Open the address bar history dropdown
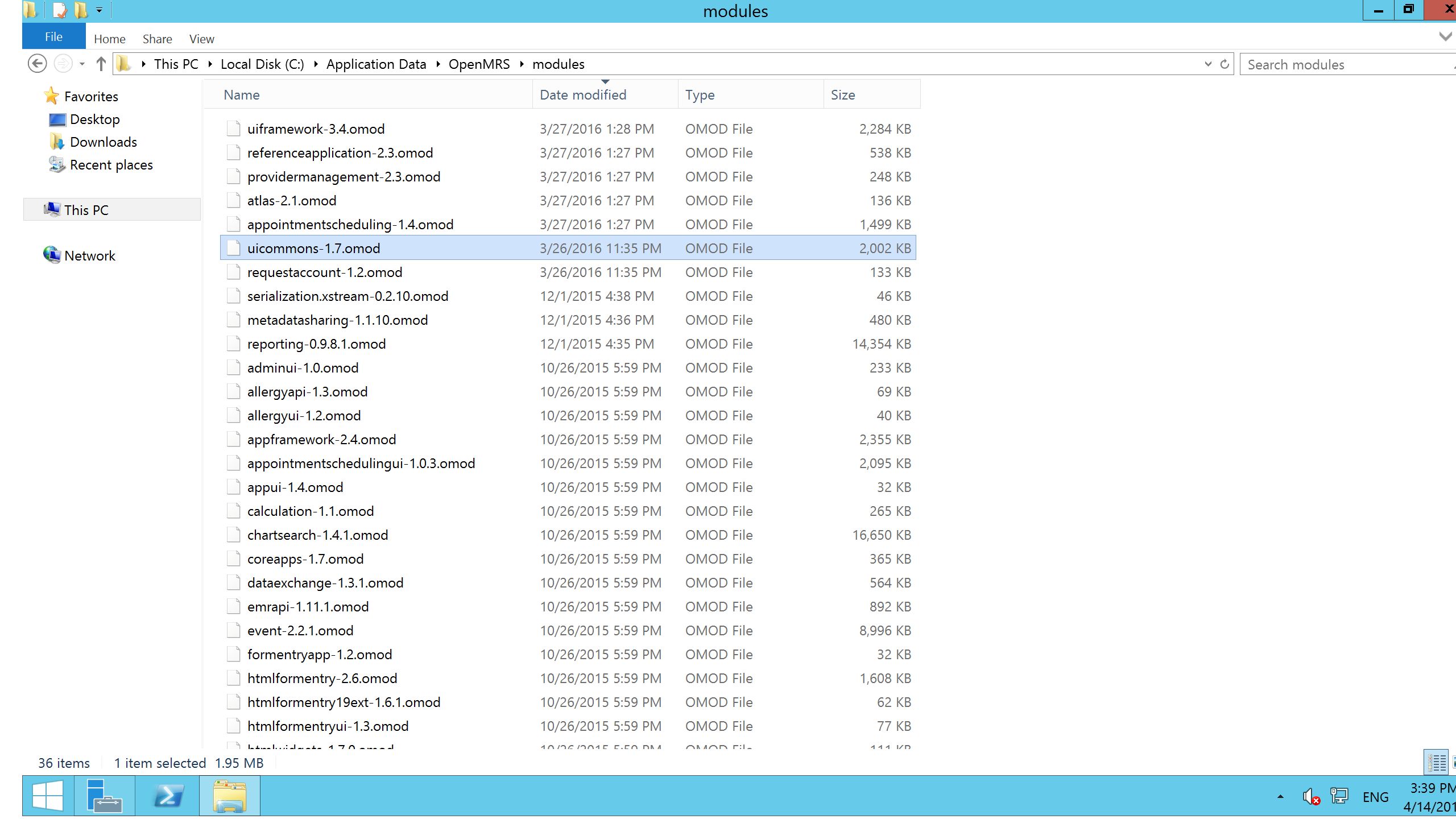Image resolution: width=1456 pixels, height=819 pixels. [1208, 64]
